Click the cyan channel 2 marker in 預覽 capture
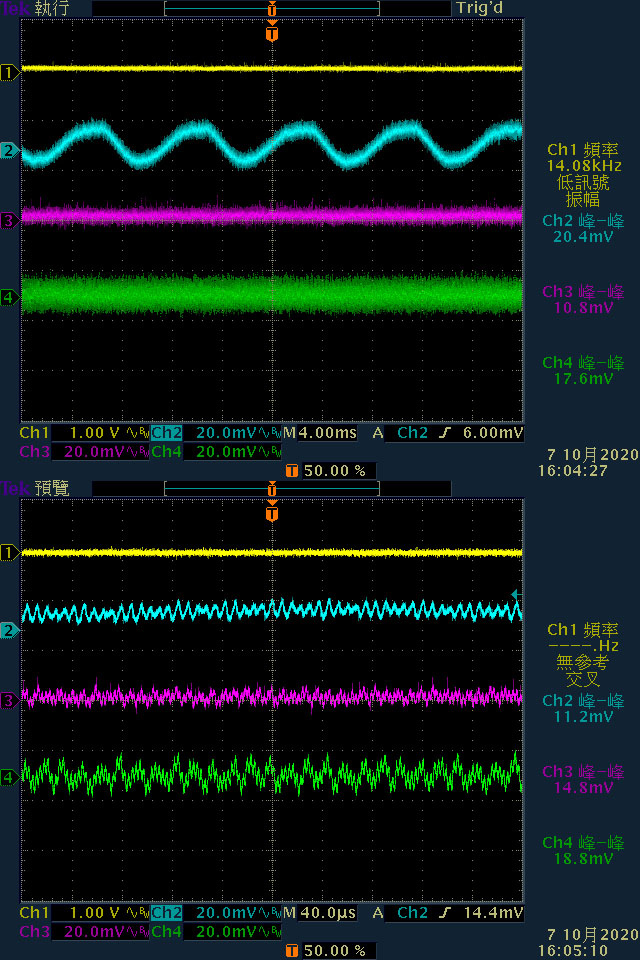The width and height of the screenshot is (640, 960). [9, 630]
